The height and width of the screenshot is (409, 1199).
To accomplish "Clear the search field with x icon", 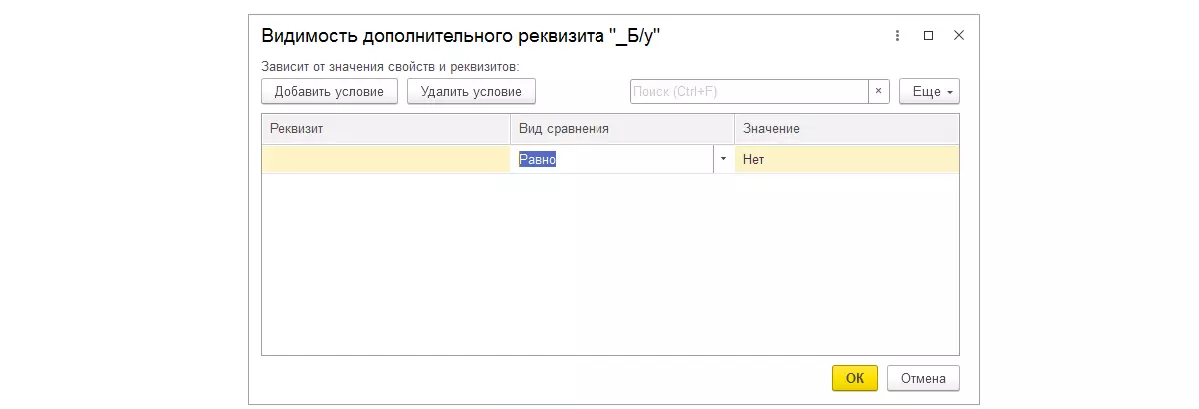I will [878, 91].
